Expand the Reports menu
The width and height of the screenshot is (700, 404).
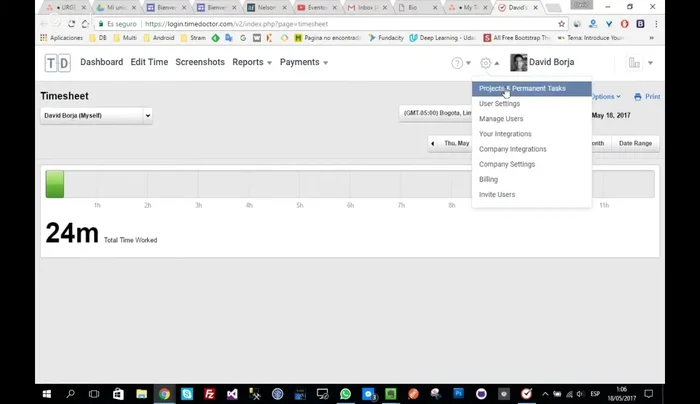pyautogui.click(x=252, y=62)
